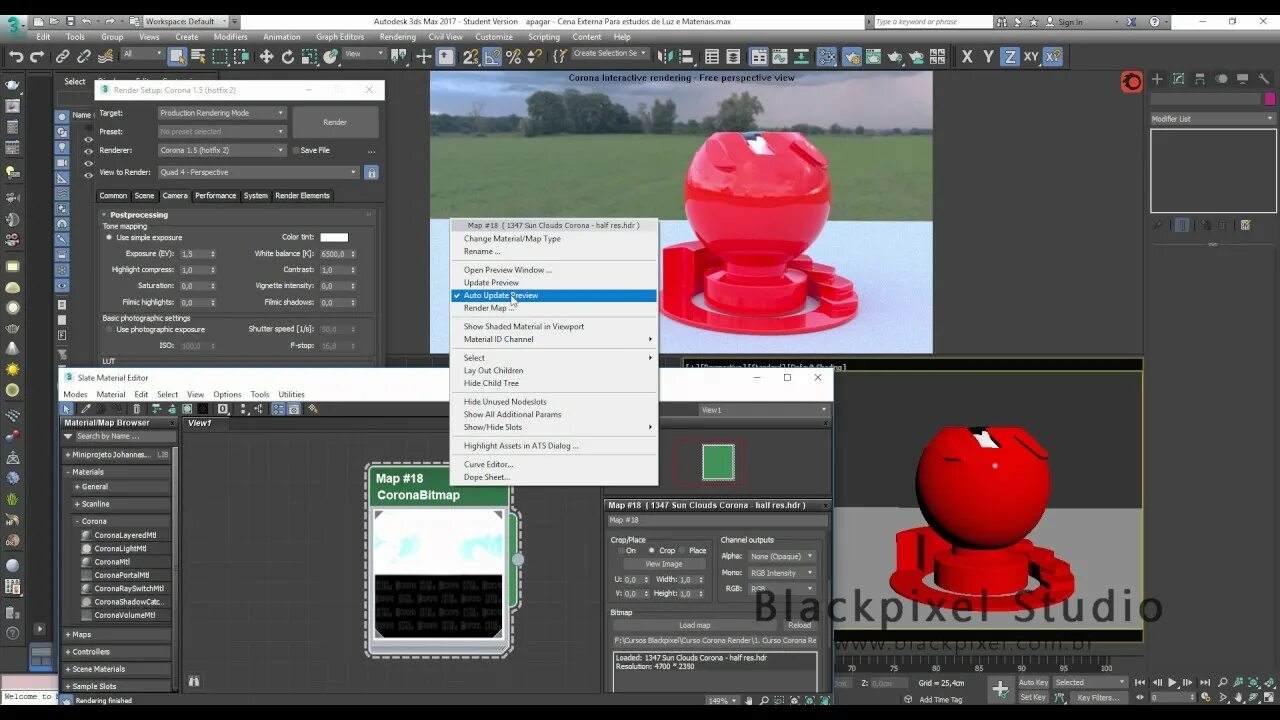Switch to Render Elements tab
Viewport: 1280px width, 720px height.
pos(302,195)
